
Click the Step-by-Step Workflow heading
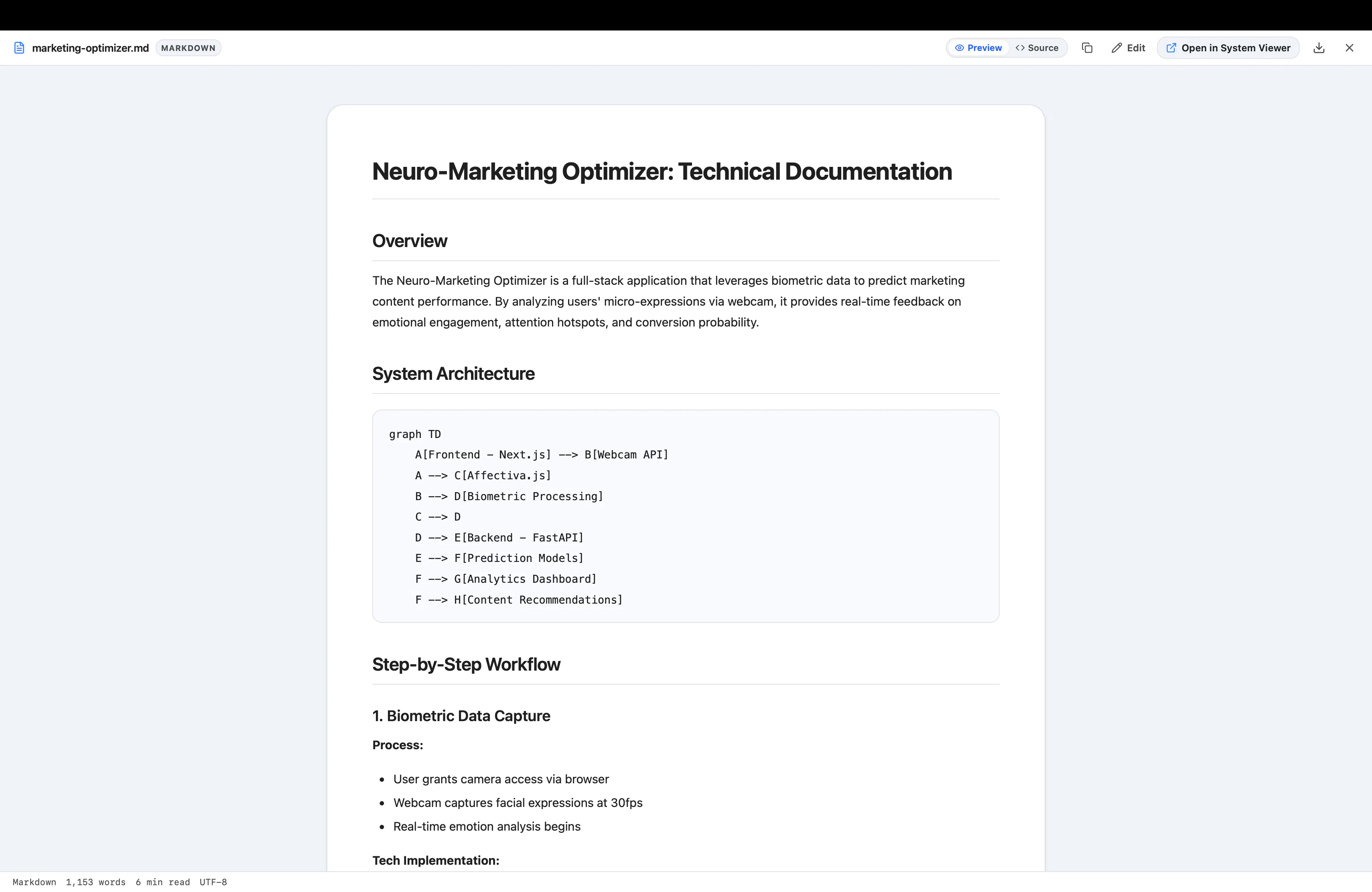[x=466, y=665]
